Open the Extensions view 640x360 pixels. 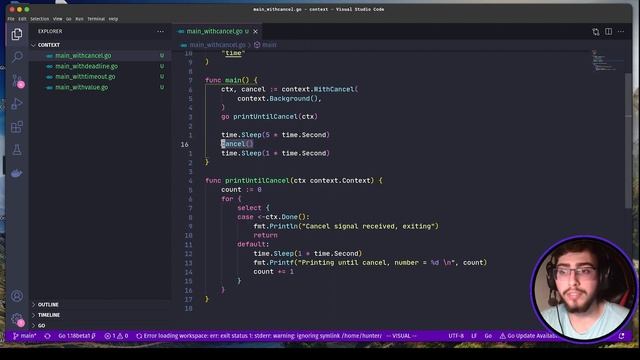[x=17, y=127]
